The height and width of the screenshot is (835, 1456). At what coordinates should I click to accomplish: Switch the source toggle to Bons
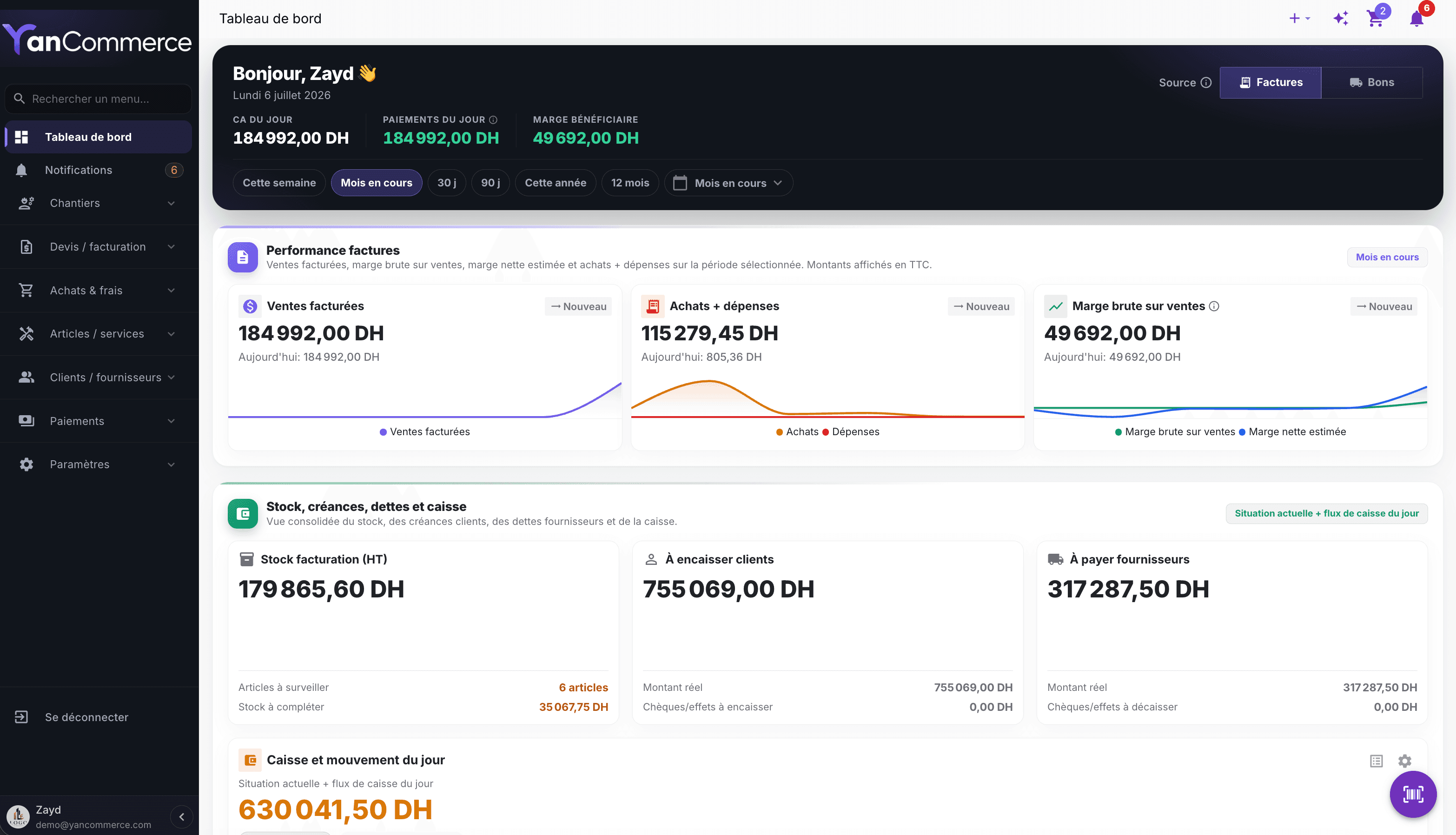click(1372, 83)
